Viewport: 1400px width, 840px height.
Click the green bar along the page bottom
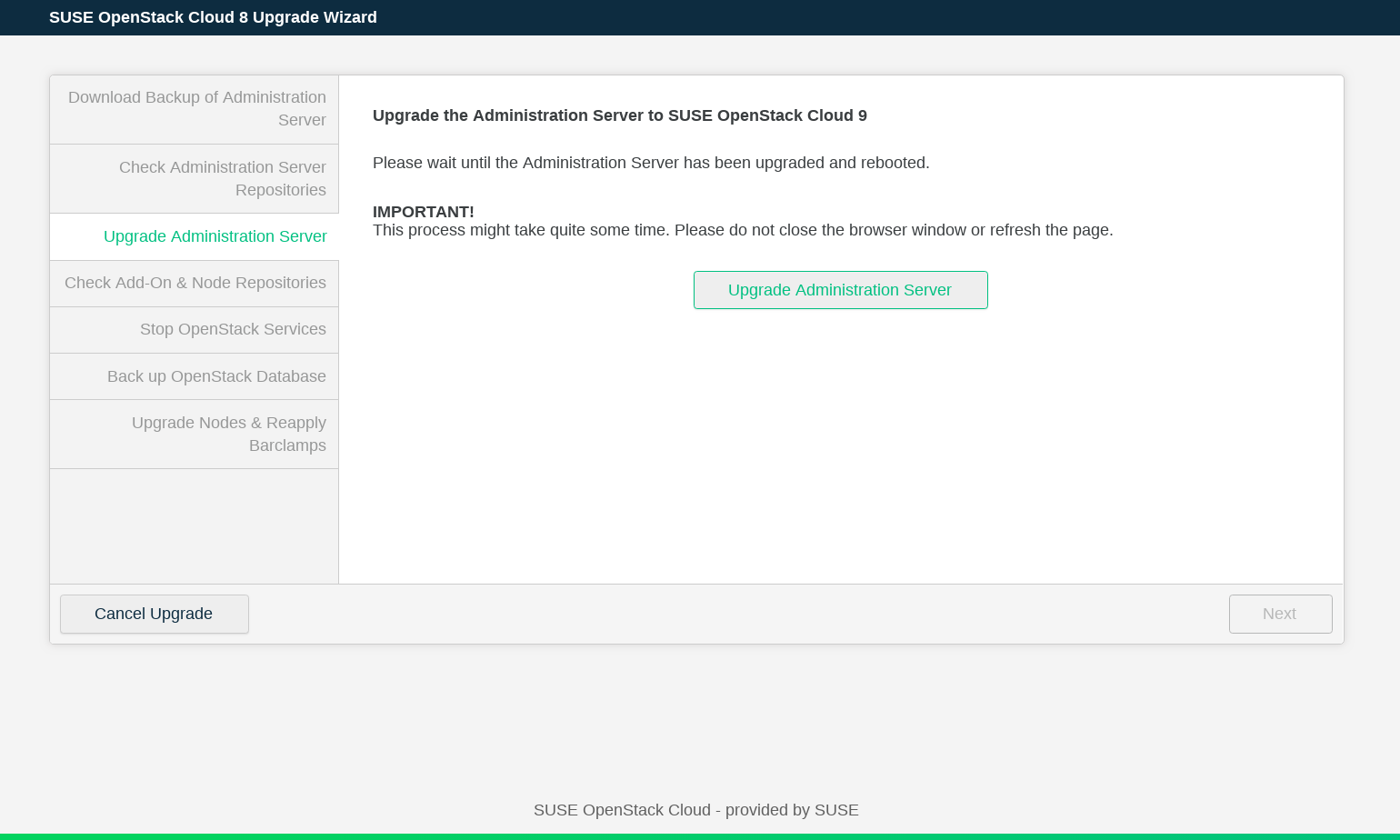click(700, 836)
